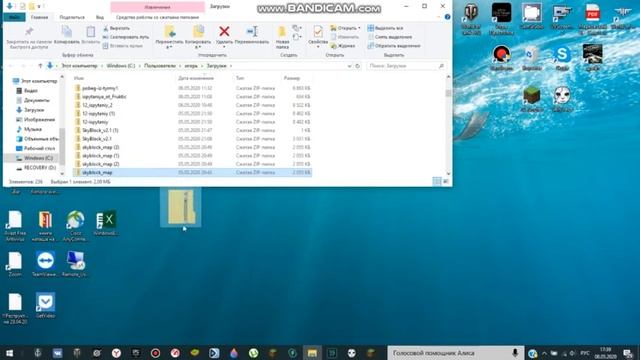Click the Вставить ярлык (Paste shortcut) button
Screen dimensions: 640x360
tap(122, 46)
